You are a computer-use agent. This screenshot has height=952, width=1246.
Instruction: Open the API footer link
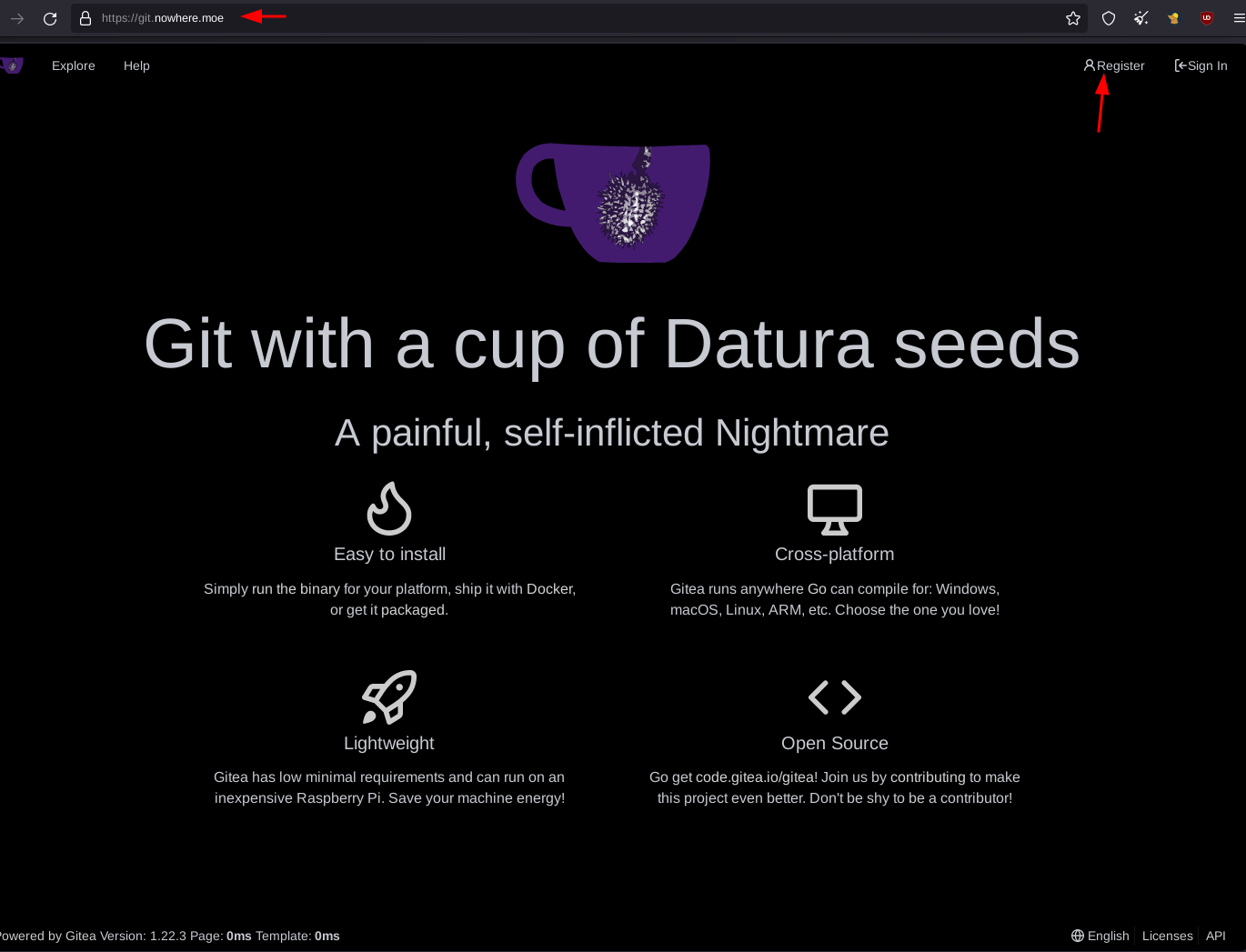coord(1216,936)
